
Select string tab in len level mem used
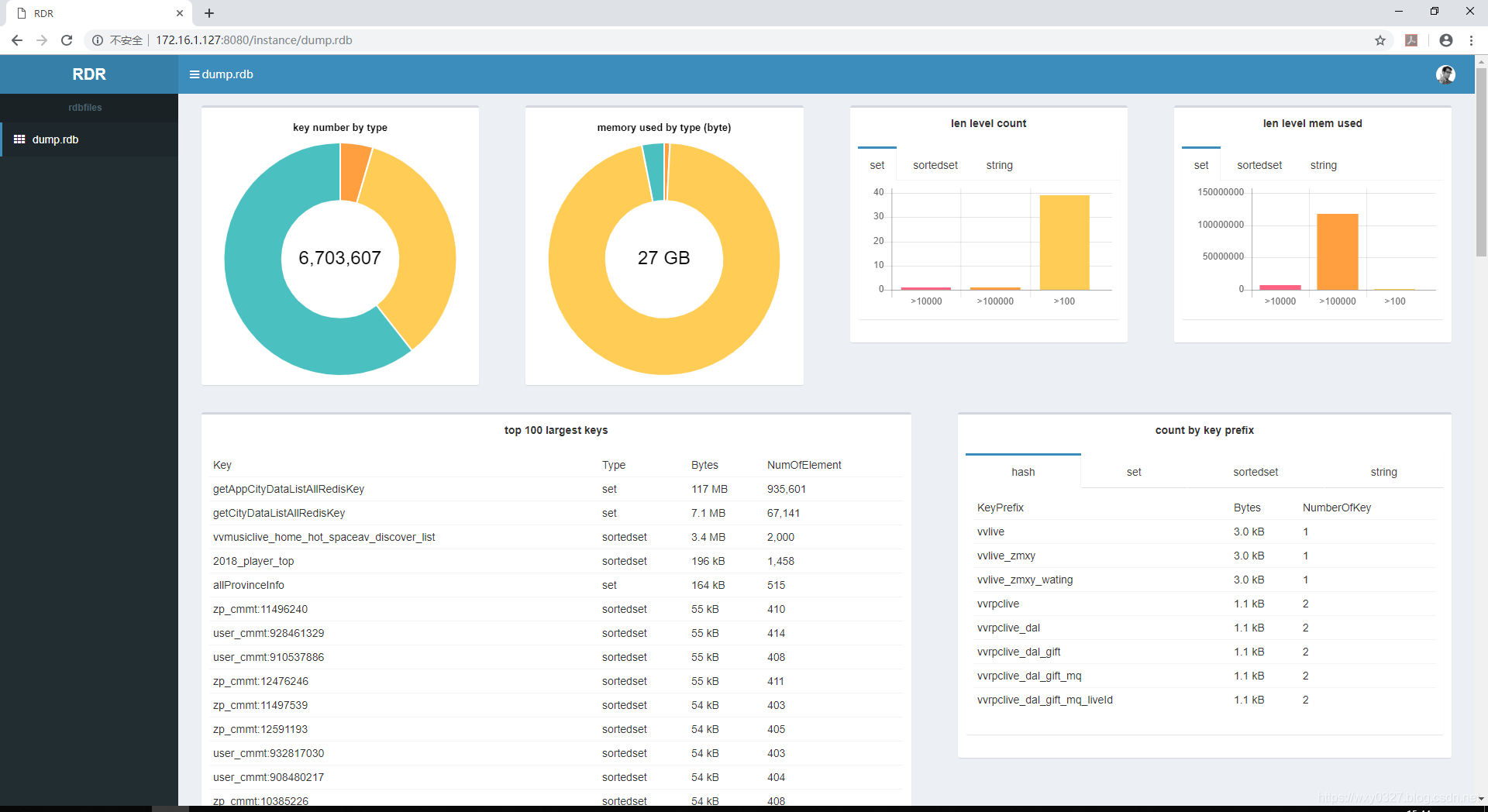click(x=1324, y=165)
